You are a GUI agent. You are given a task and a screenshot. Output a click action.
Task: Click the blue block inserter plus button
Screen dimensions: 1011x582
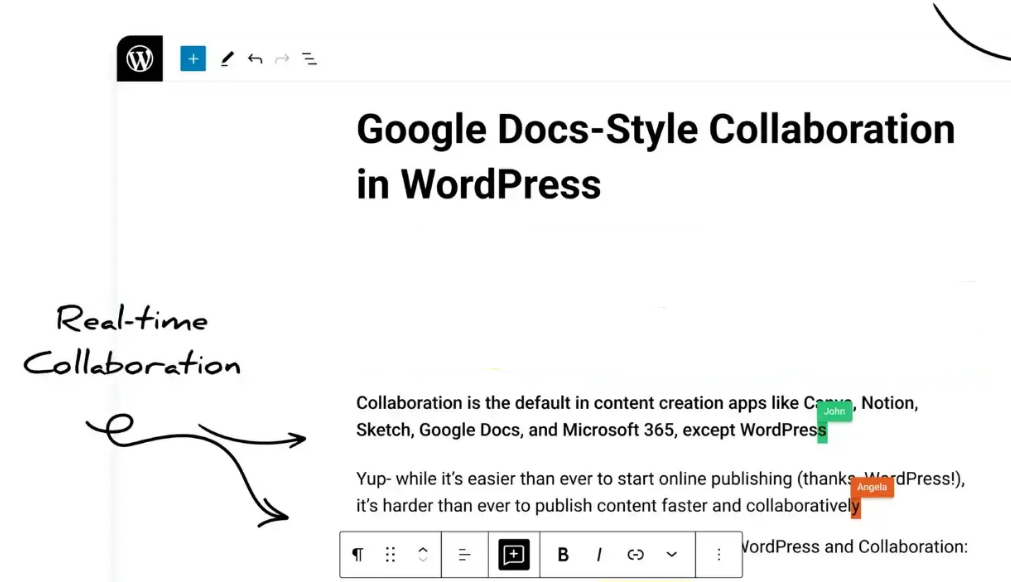pyautogui.click(x=193, y=59)
